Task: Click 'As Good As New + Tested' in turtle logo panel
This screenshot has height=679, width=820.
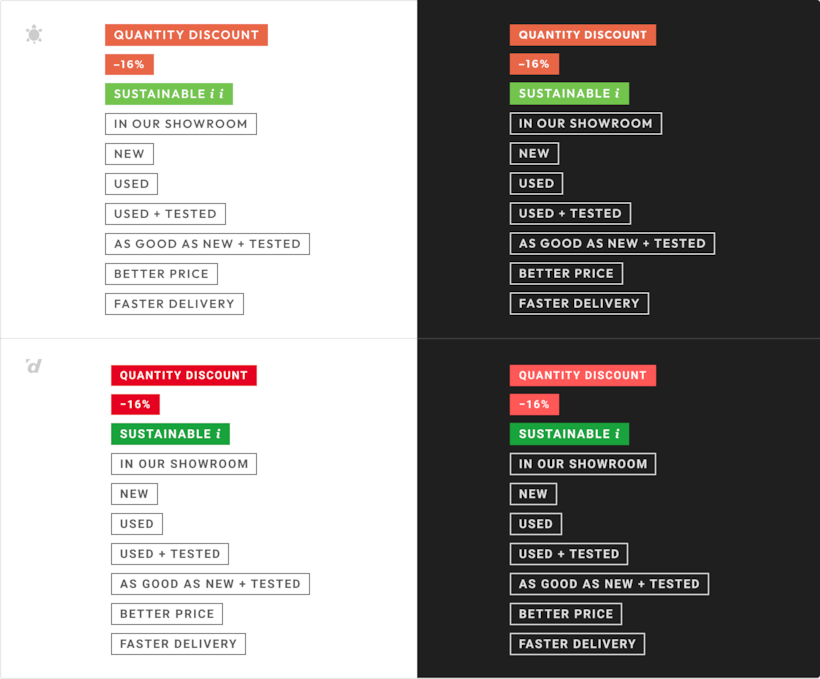Action: click(x=207, y=244)
